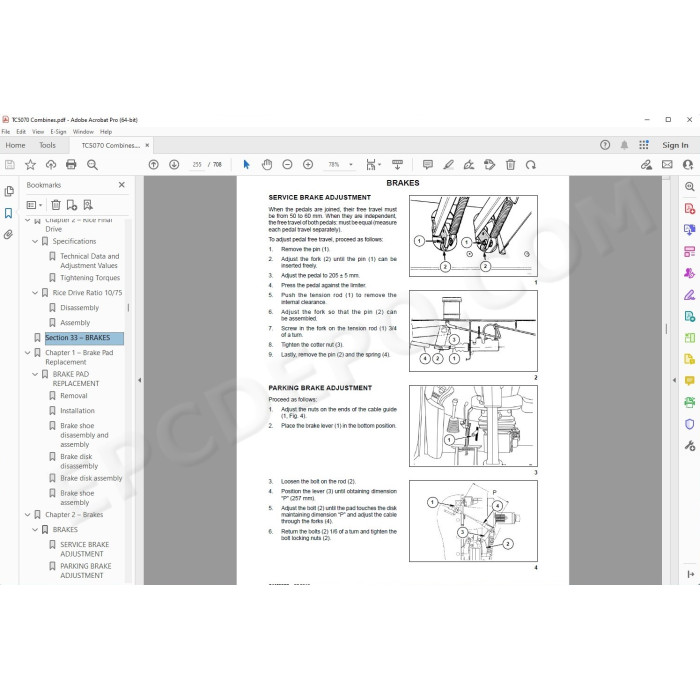Open the Attachments paperclip panel
Image resolution: width=700 pixels, height=700 pixels.
coord(8,235)
